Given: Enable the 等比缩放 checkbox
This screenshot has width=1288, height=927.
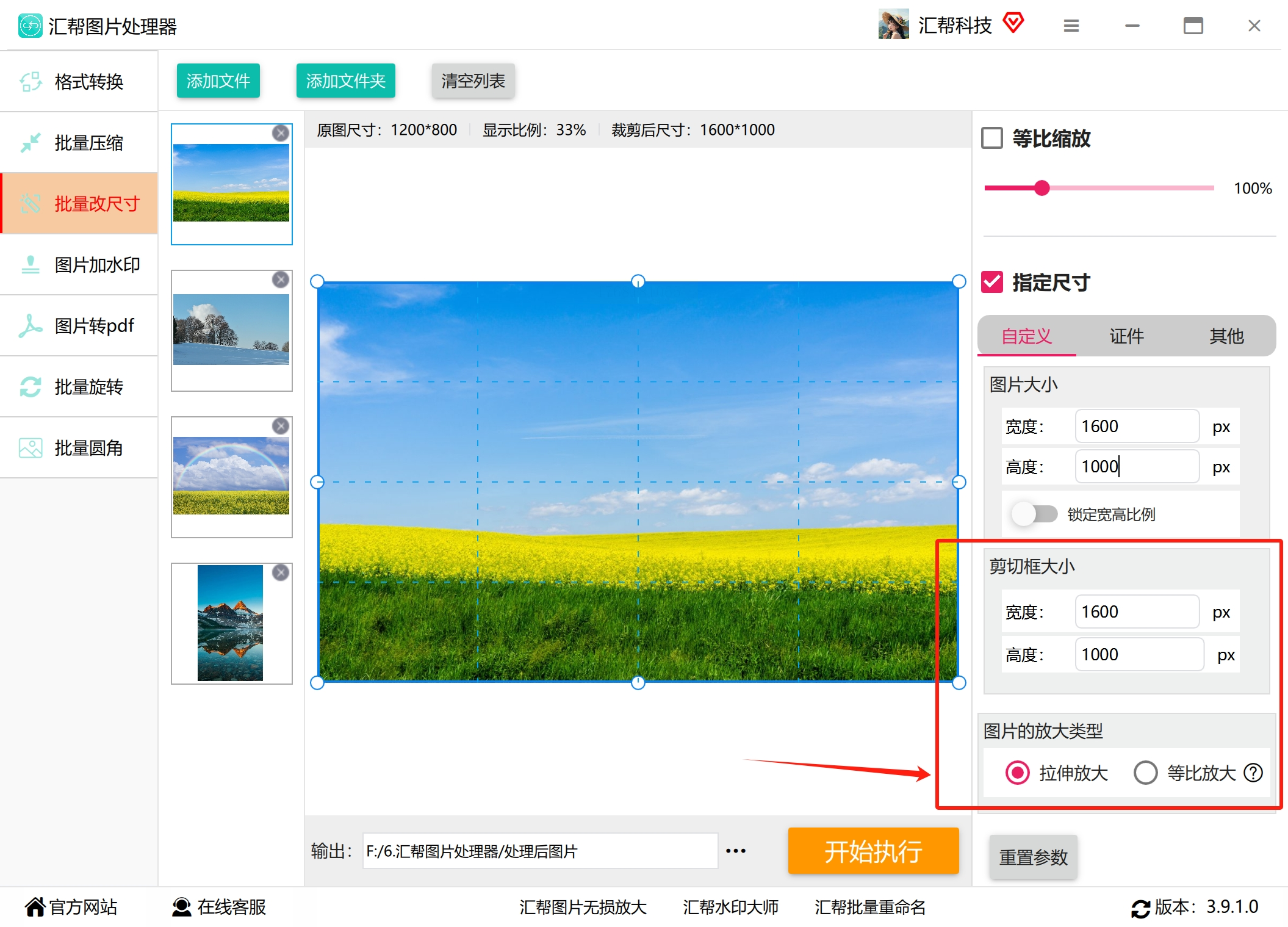Looking at the screenshot, I should [992, 138].
